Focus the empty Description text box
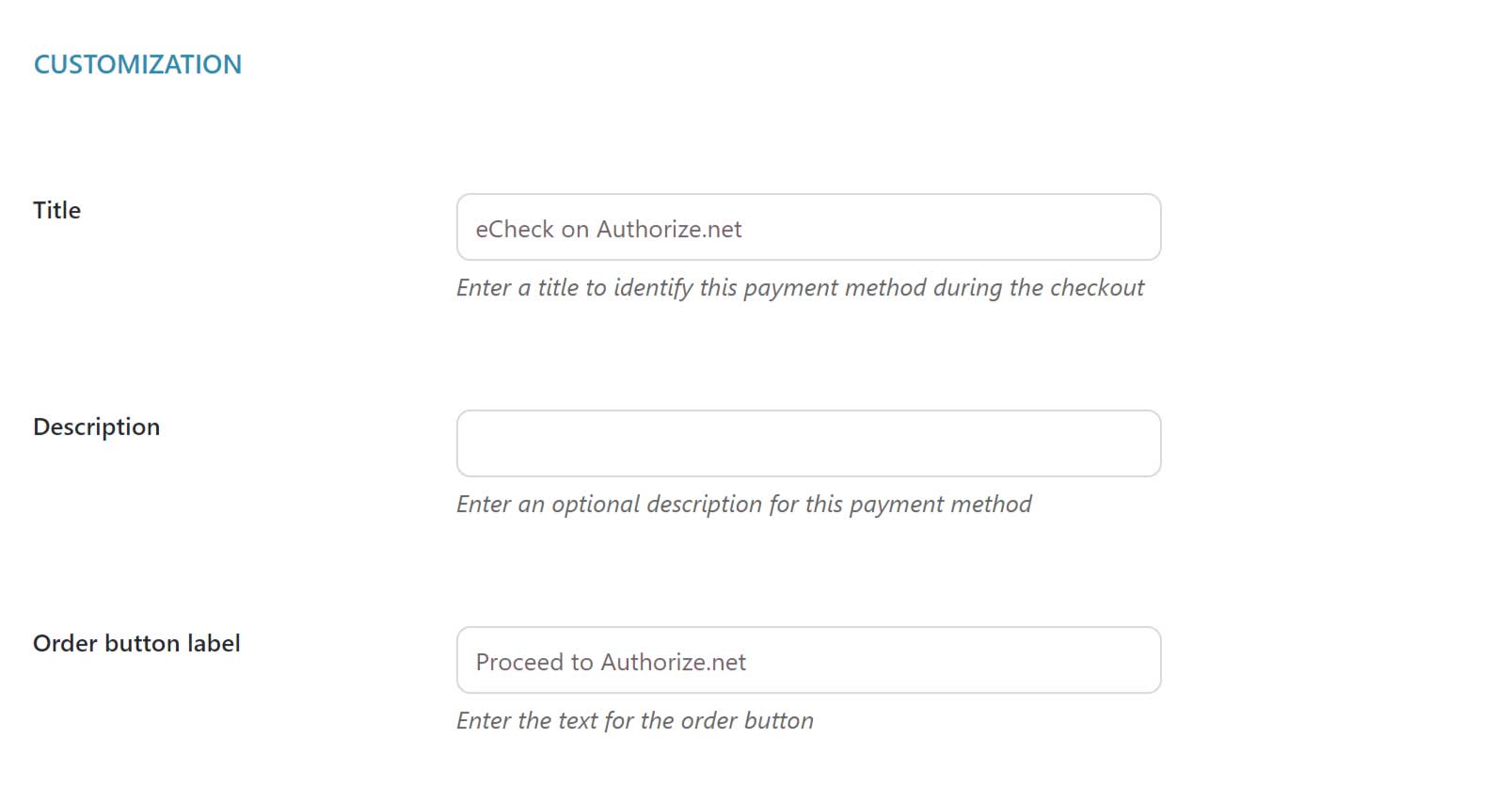The width and height of the screenshot is (1512, 786). (x=808, y=443)
